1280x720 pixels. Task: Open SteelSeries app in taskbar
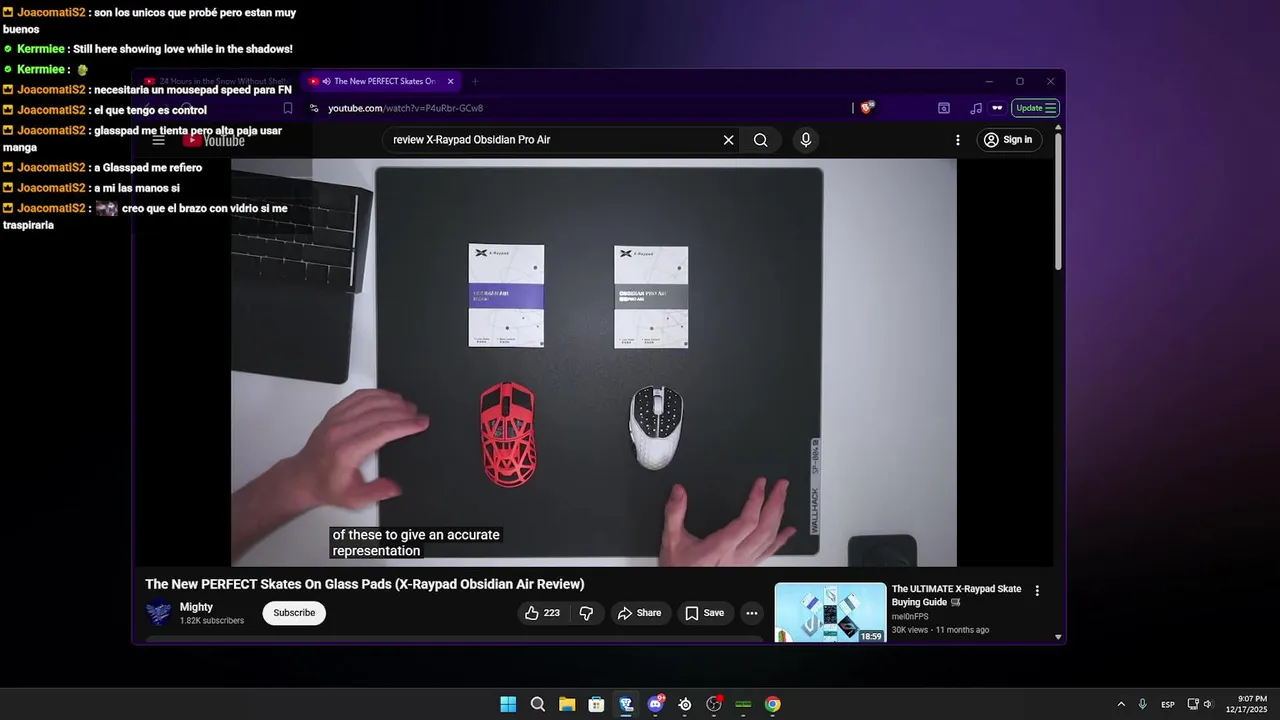[685, 704]
